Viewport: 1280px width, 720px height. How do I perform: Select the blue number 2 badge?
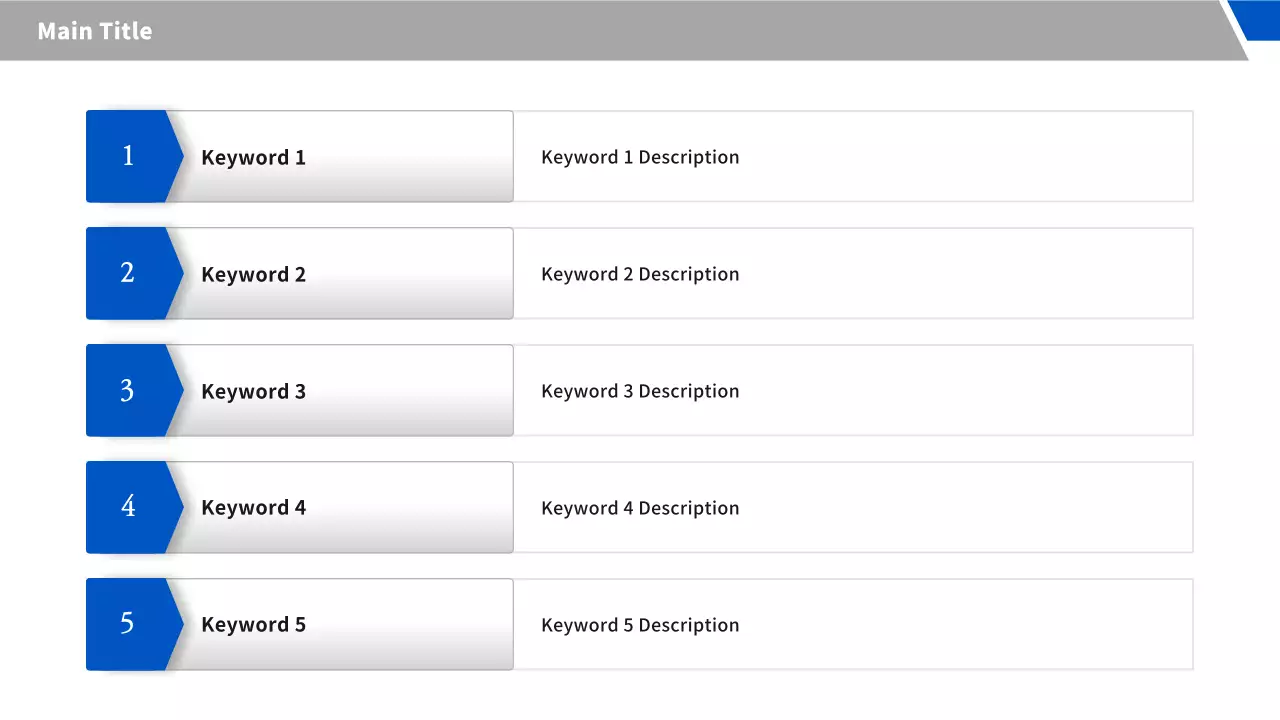pyautogui.click(x=130, y=273)
